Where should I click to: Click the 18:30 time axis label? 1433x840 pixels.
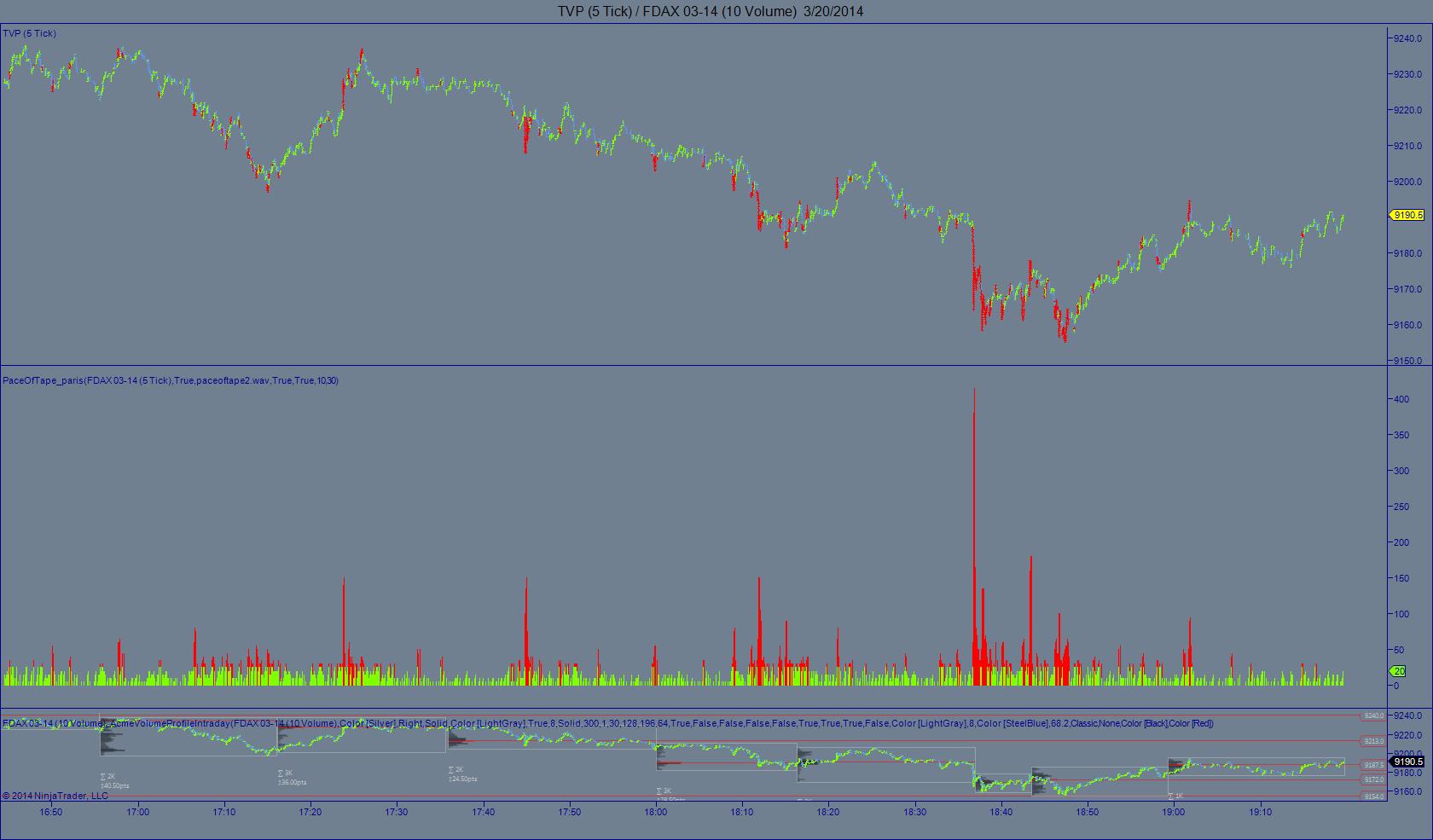[x=915, y=812]
